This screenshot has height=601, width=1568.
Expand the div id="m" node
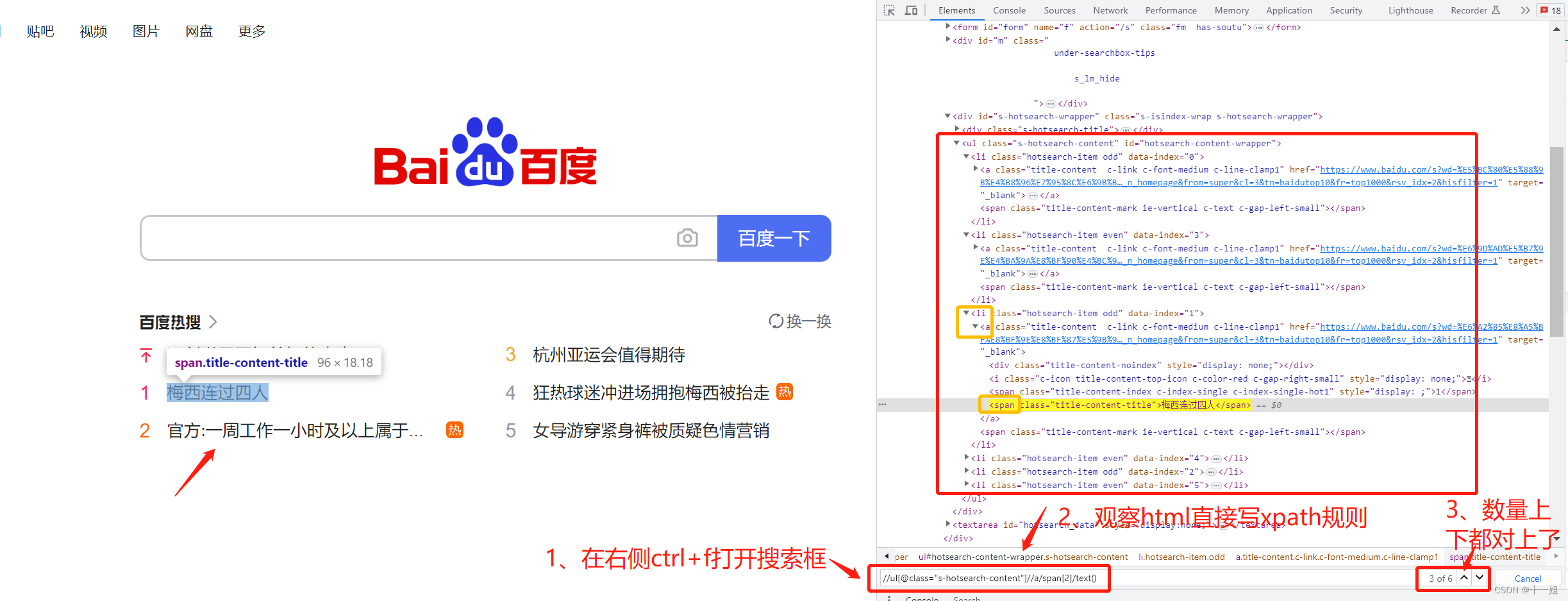(948, 40)
